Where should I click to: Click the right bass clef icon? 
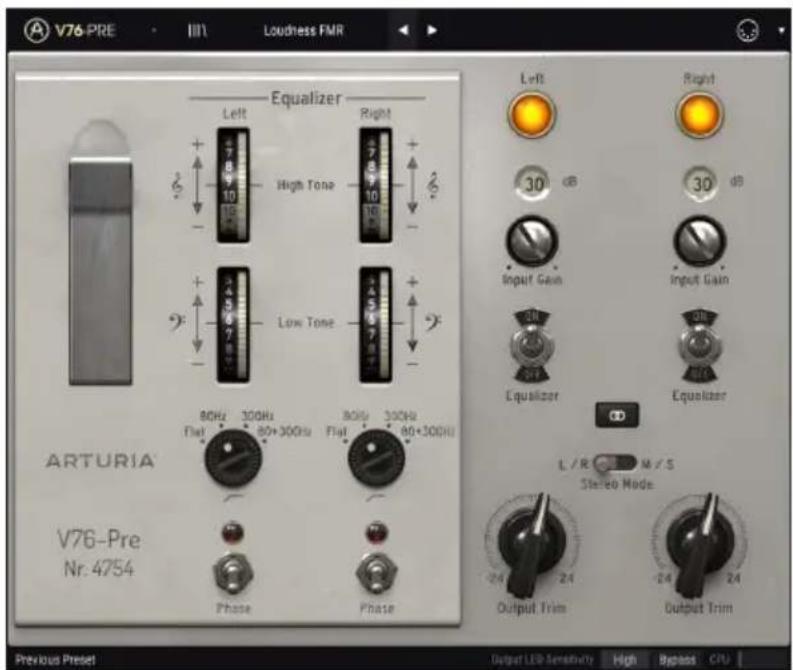pyautogui.click(x=433, y=322)
